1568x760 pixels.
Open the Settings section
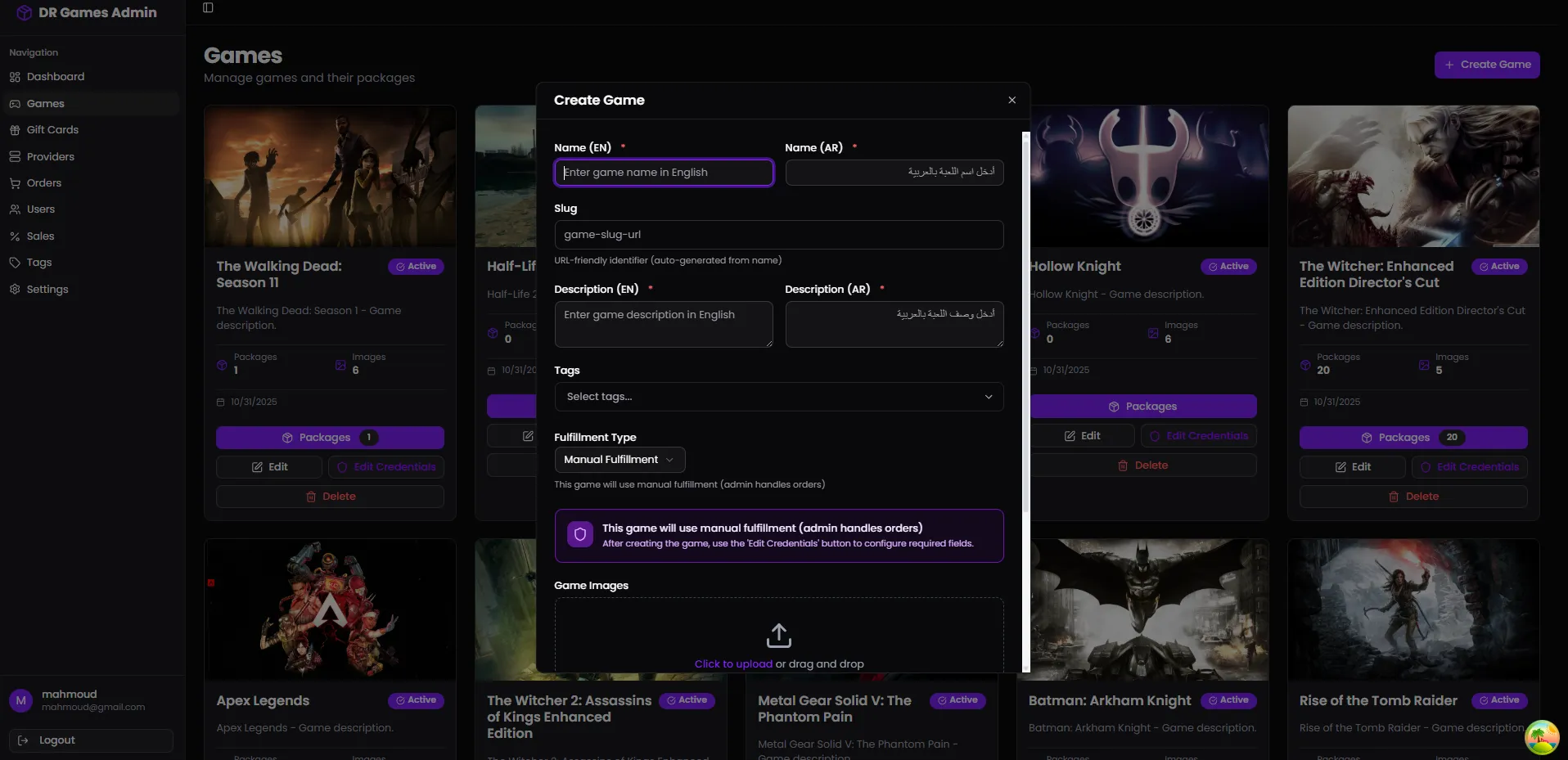pyautogui.click(x=47, y=289)
